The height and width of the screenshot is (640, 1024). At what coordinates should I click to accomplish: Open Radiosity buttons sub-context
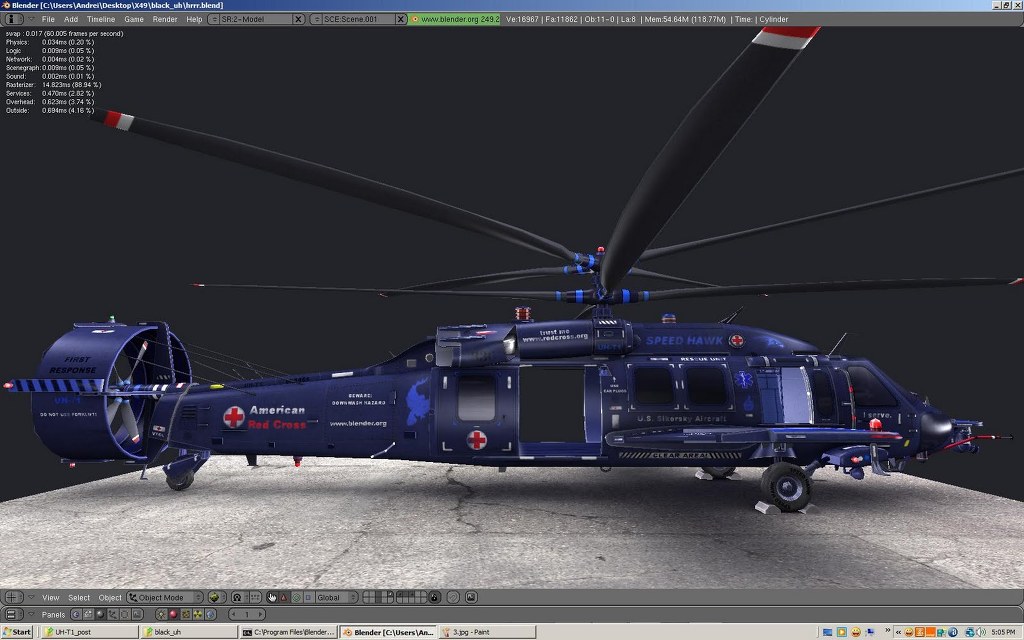(198, 615)
